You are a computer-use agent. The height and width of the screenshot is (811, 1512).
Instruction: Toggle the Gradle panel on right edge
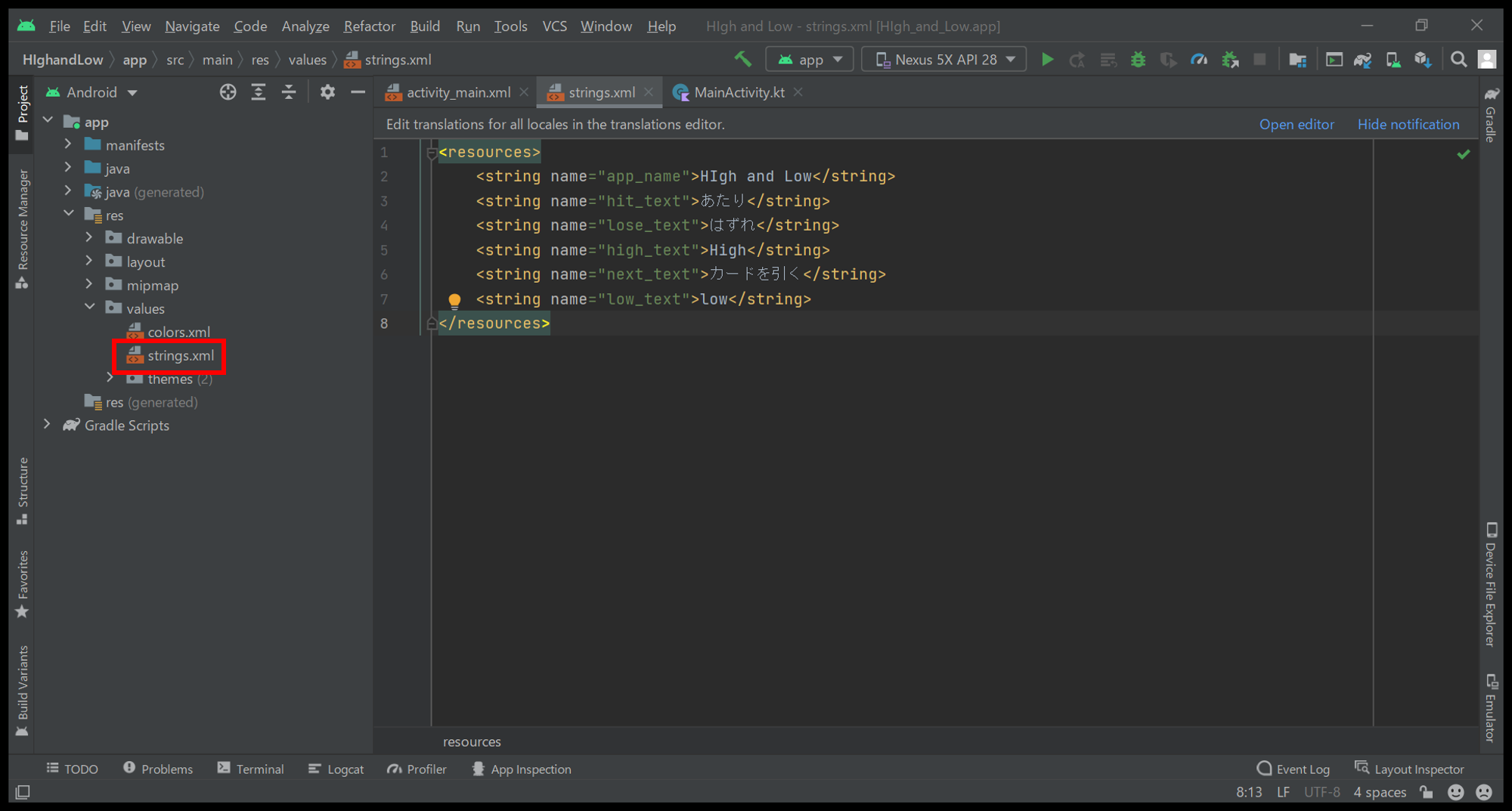(1491, 115)
